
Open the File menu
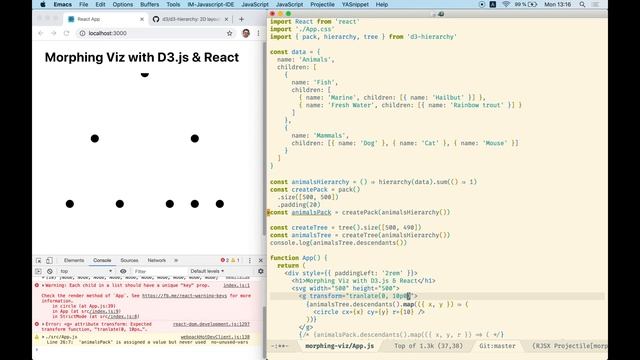[84, 4]
